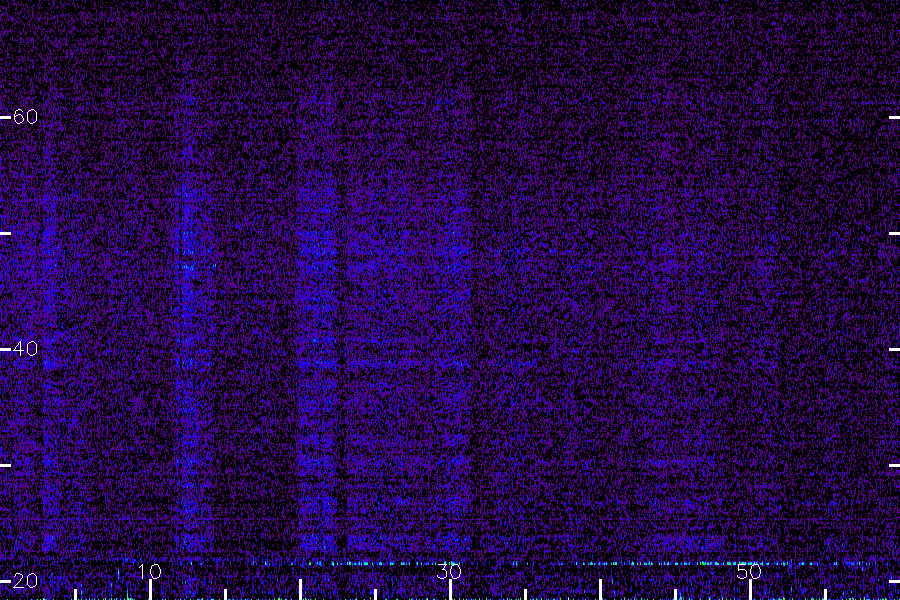Select the horizontal-axis tick mark below "30"
Screen dimensions: 900x600
coord(451,590)
